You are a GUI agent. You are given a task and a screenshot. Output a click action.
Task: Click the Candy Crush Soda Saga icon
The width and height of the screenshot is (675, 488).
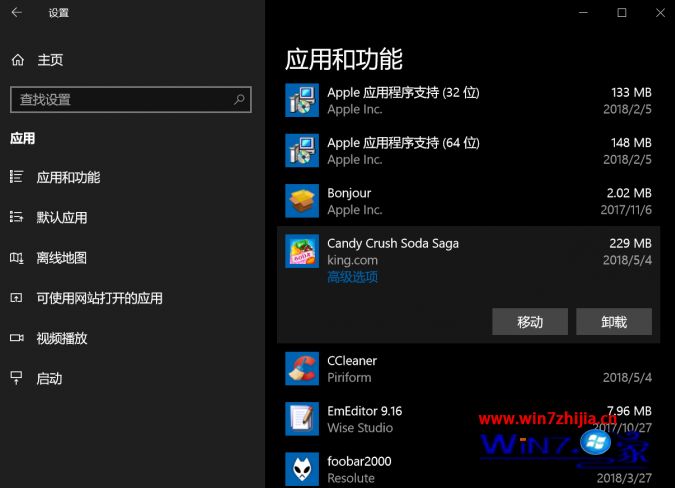tap(302, 251)
